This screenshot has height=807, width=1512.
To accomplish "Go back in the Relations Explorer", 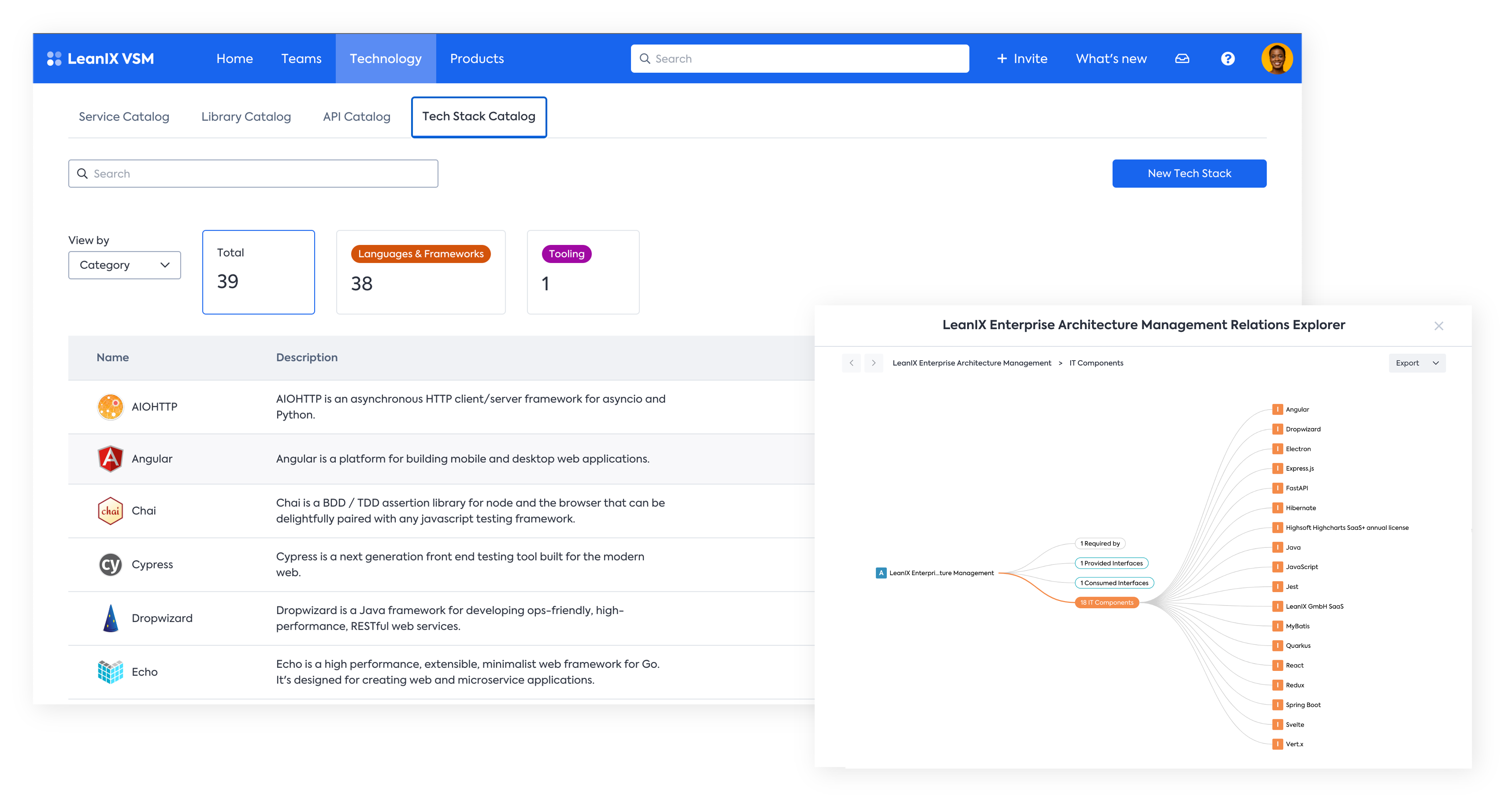I will pyautogui.click(x=851, y=363).
